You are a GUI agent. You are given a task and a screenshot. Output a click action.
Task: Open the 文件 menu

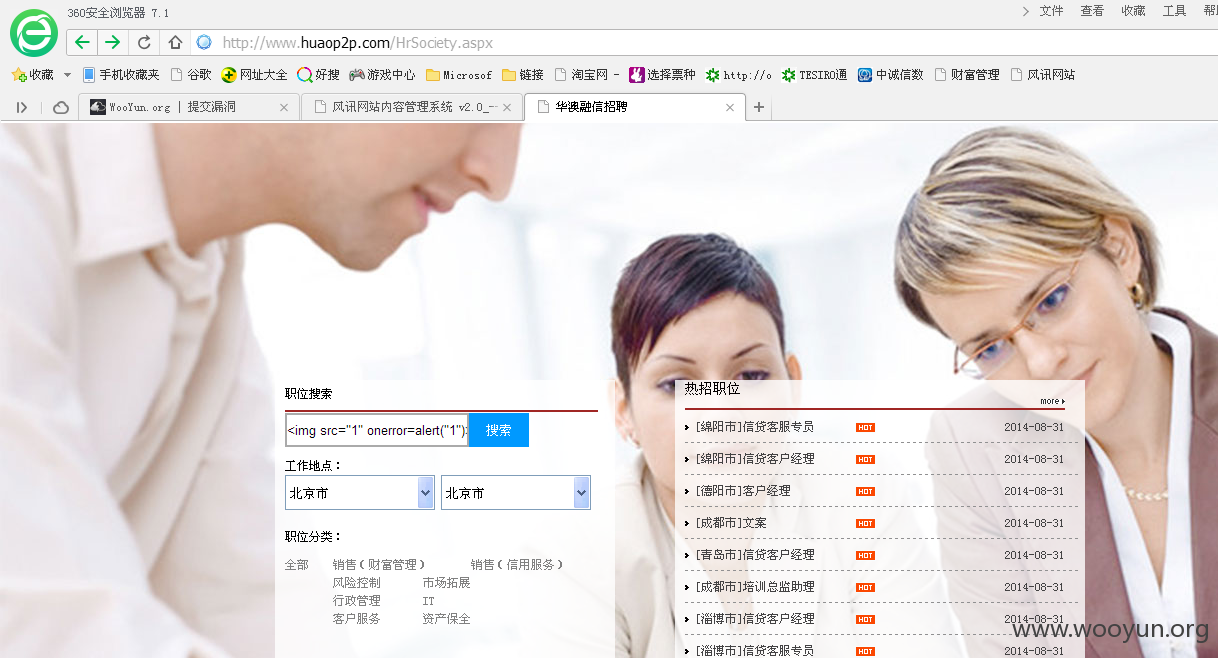click(1051, 11)
